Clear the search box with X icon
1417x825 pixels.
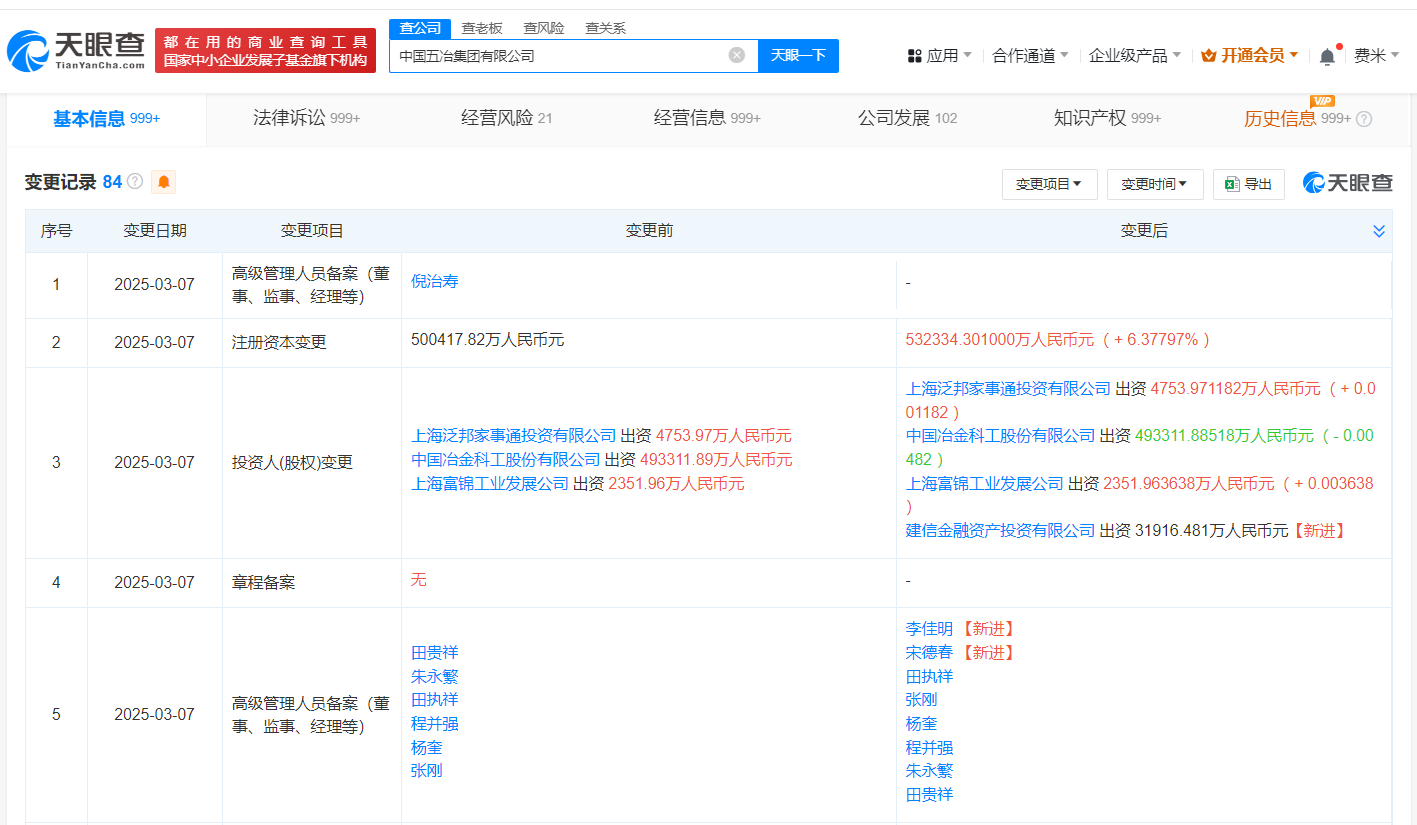coord(737,56)
